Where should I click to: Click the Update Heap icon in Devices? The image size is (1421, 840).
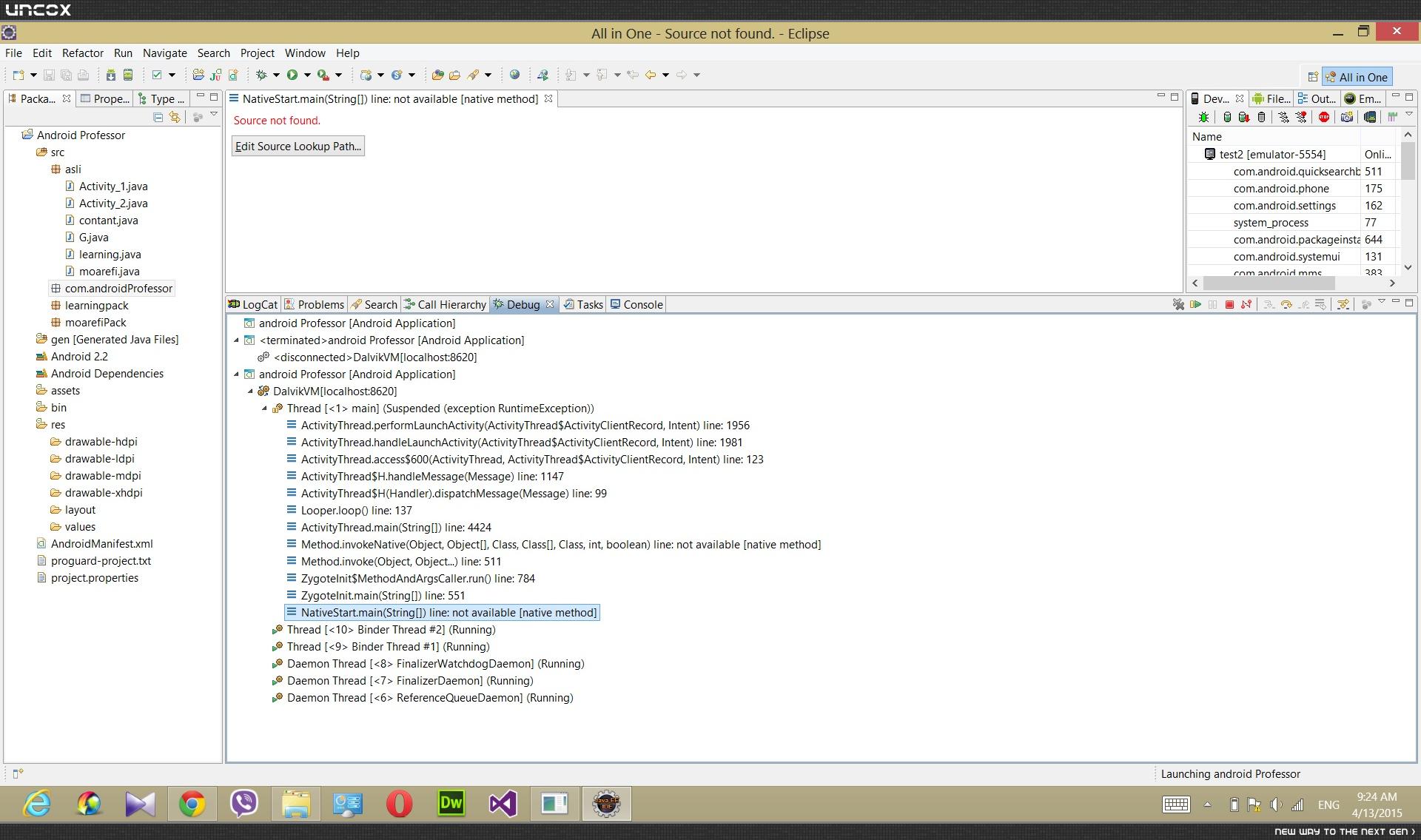click(x=1227, y=117)
